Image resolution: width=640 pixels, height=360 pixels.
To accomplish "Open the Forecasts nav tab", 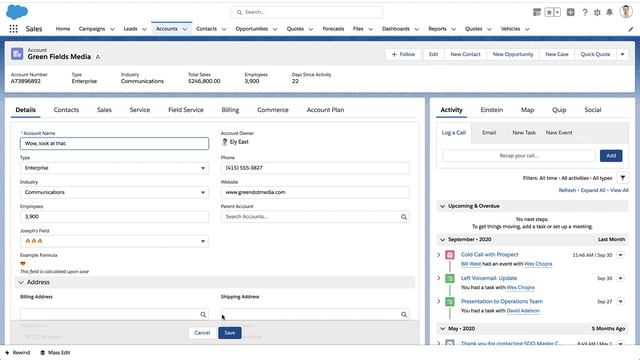I will click(333, 29).
